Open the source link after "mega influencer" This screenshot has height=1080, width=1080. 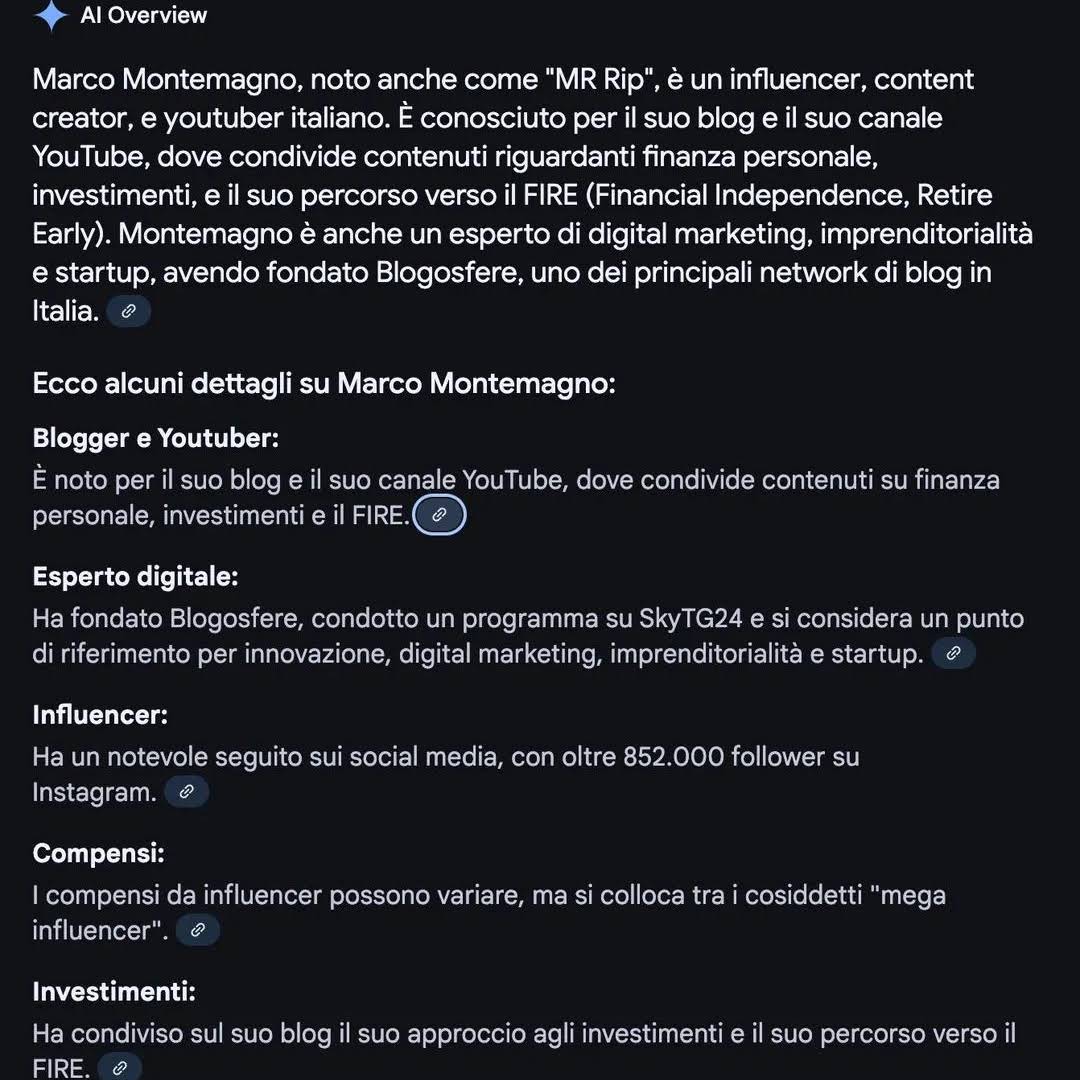point(198,930)
